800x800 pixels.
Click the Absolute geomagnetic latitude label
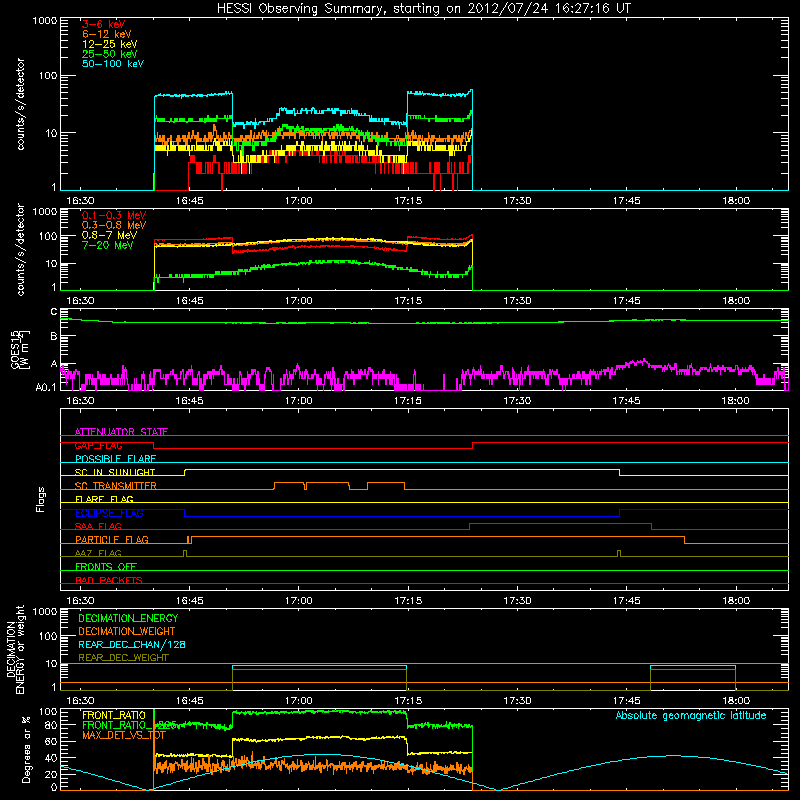point(691,715)
